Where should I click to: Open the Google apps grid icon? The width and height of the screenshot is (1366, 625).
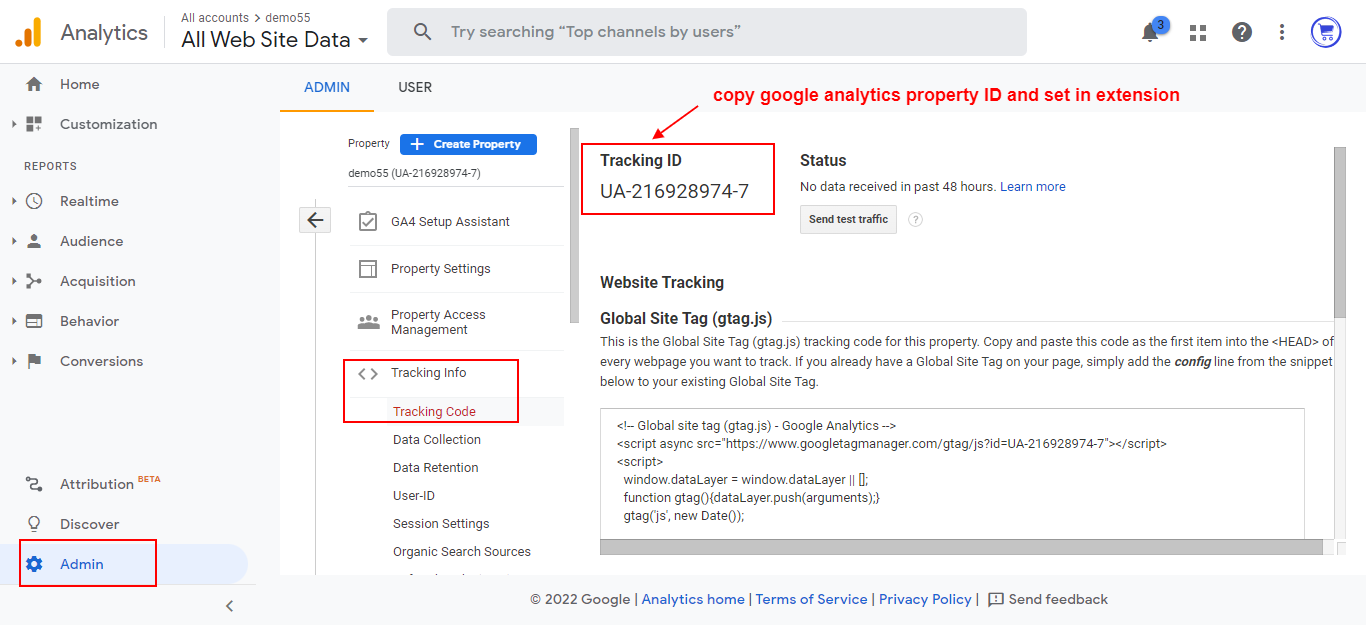1197,32
